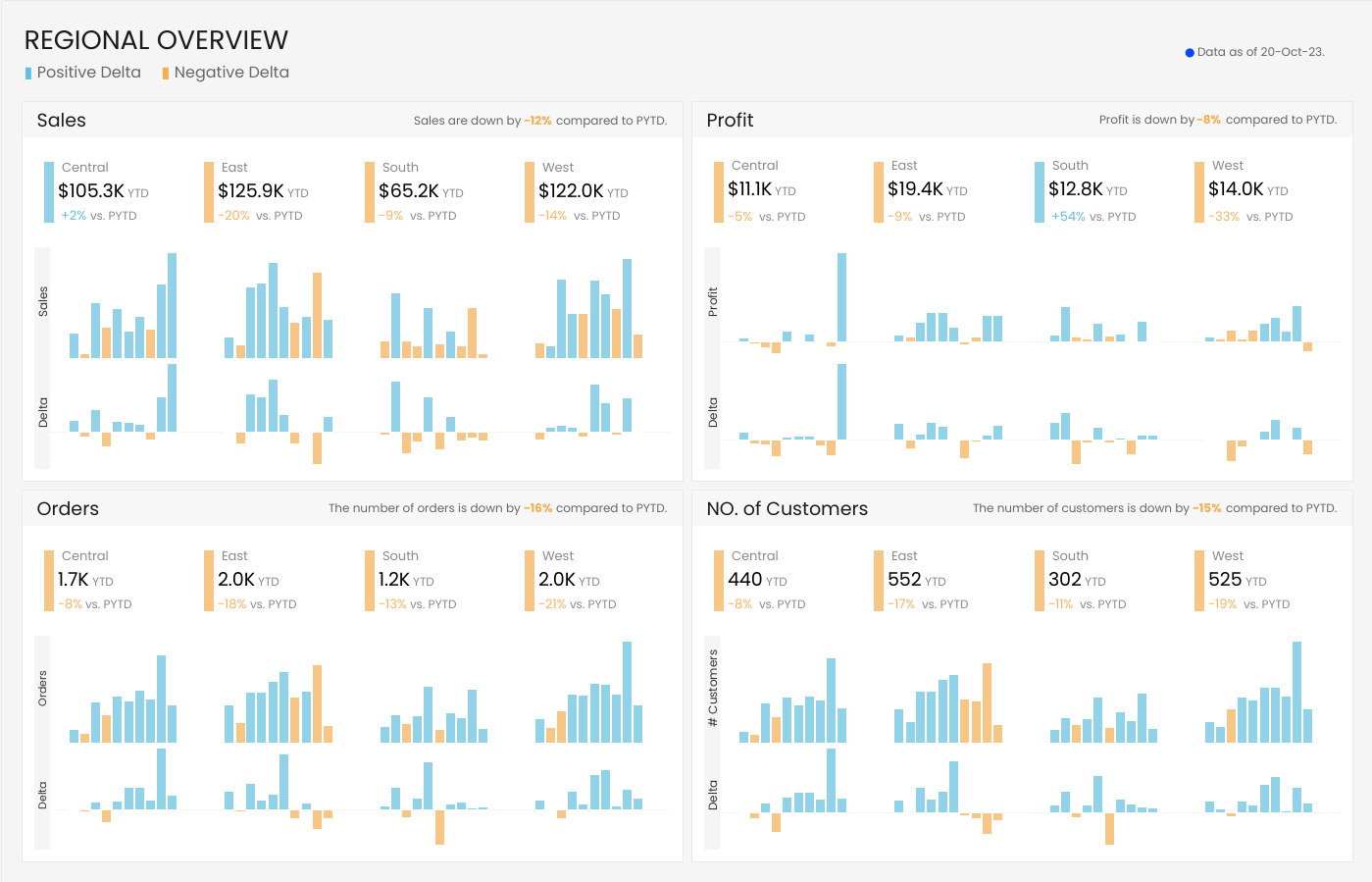This screenshot has height=882, width=1372.
Task: Toggle Positive Delta in the legend
Action: (88, 72)
